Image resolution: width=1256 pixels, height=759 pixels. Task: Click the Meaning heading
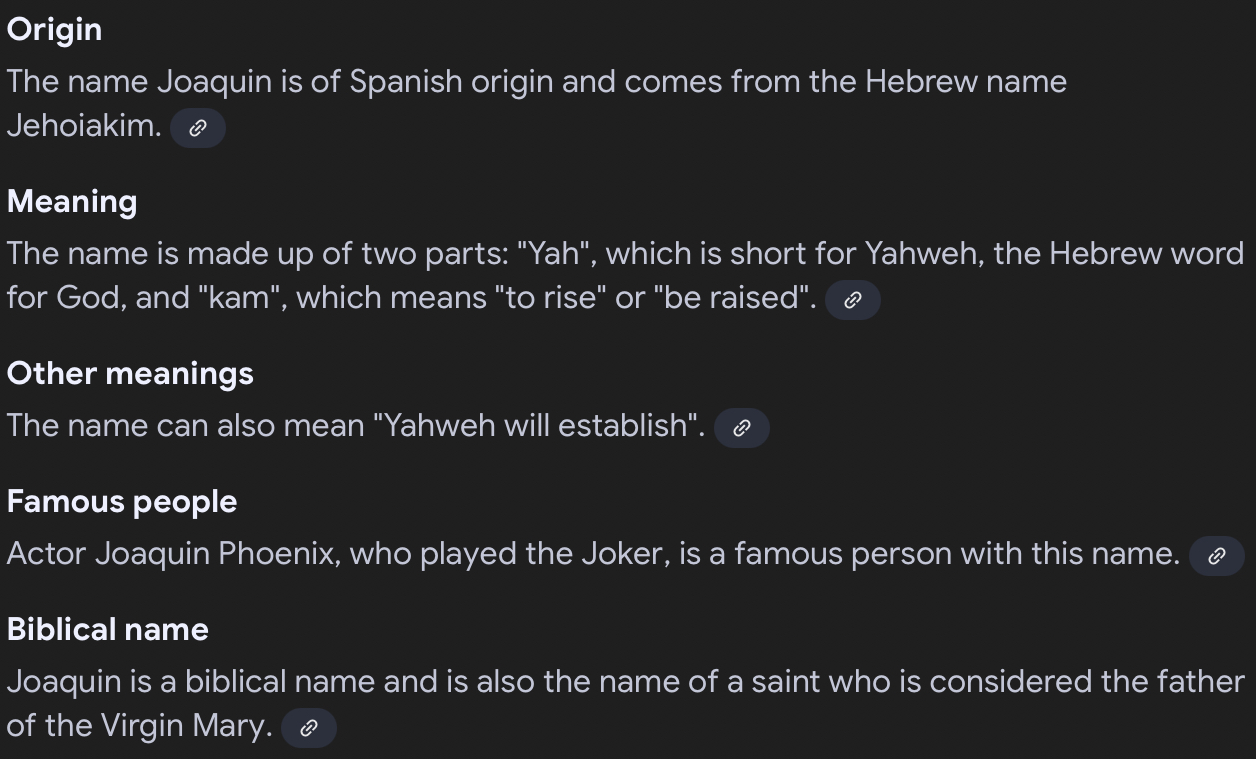point(72,202)
